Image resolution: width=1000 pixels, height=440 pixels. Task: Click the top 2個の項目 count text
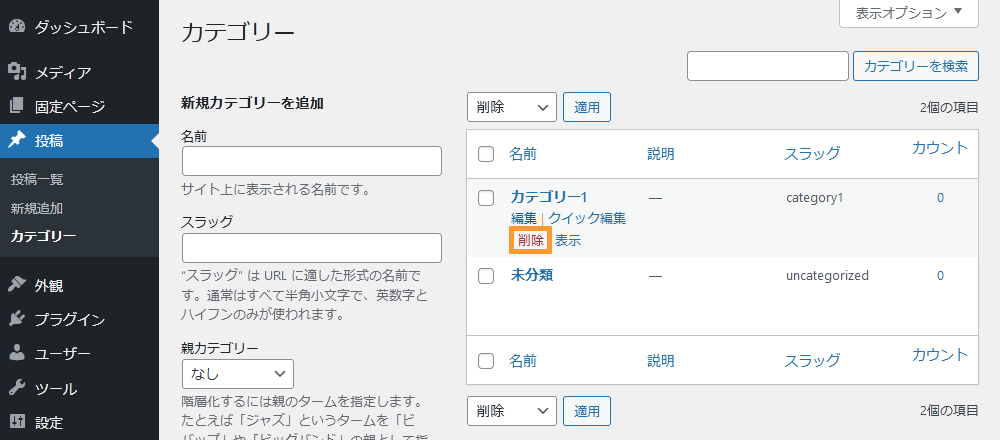[x=949, y=108]
